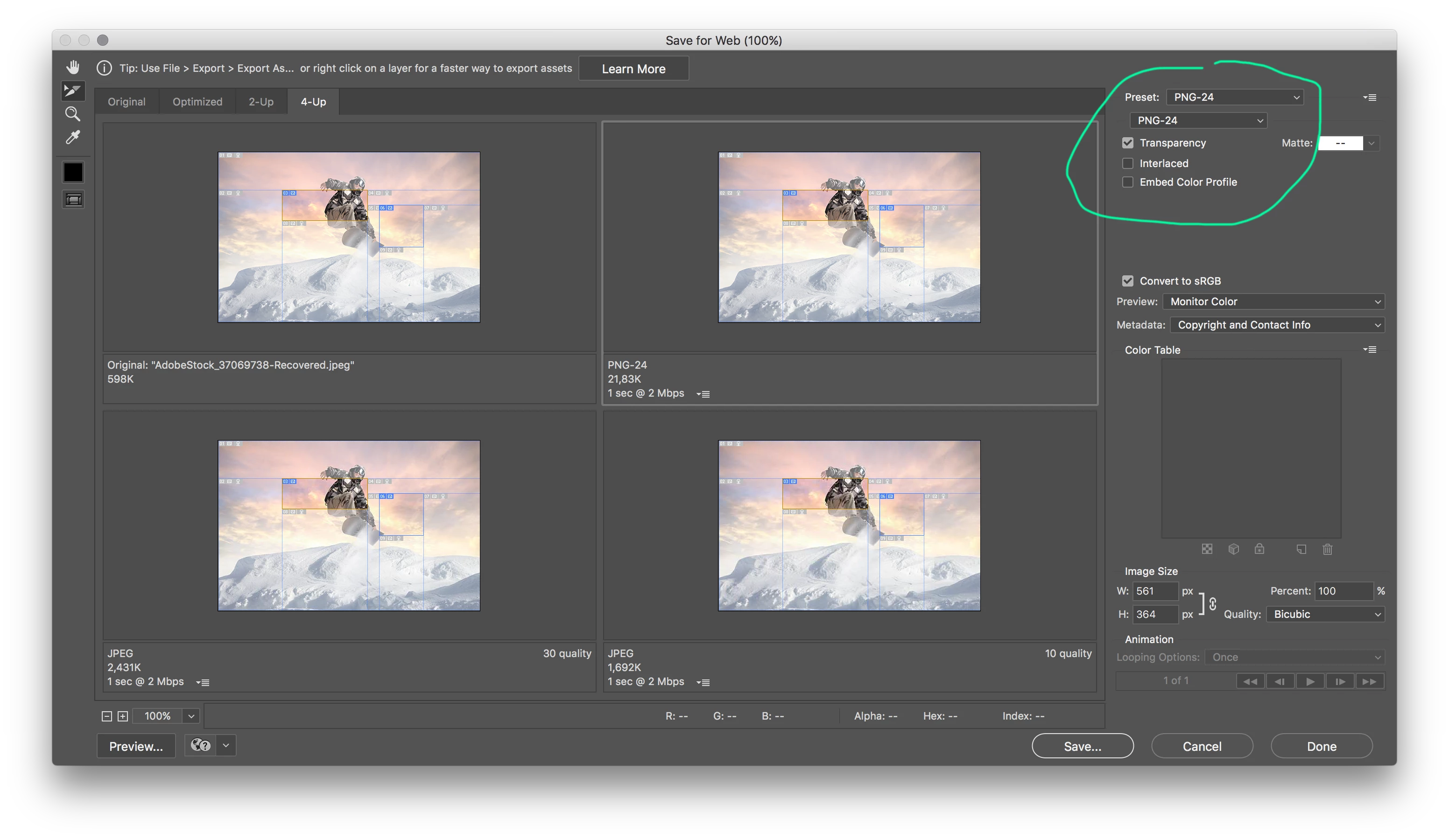The image size is (1449, 840).
Task: Switch to the Optimized tab
Action: (197, 102)
